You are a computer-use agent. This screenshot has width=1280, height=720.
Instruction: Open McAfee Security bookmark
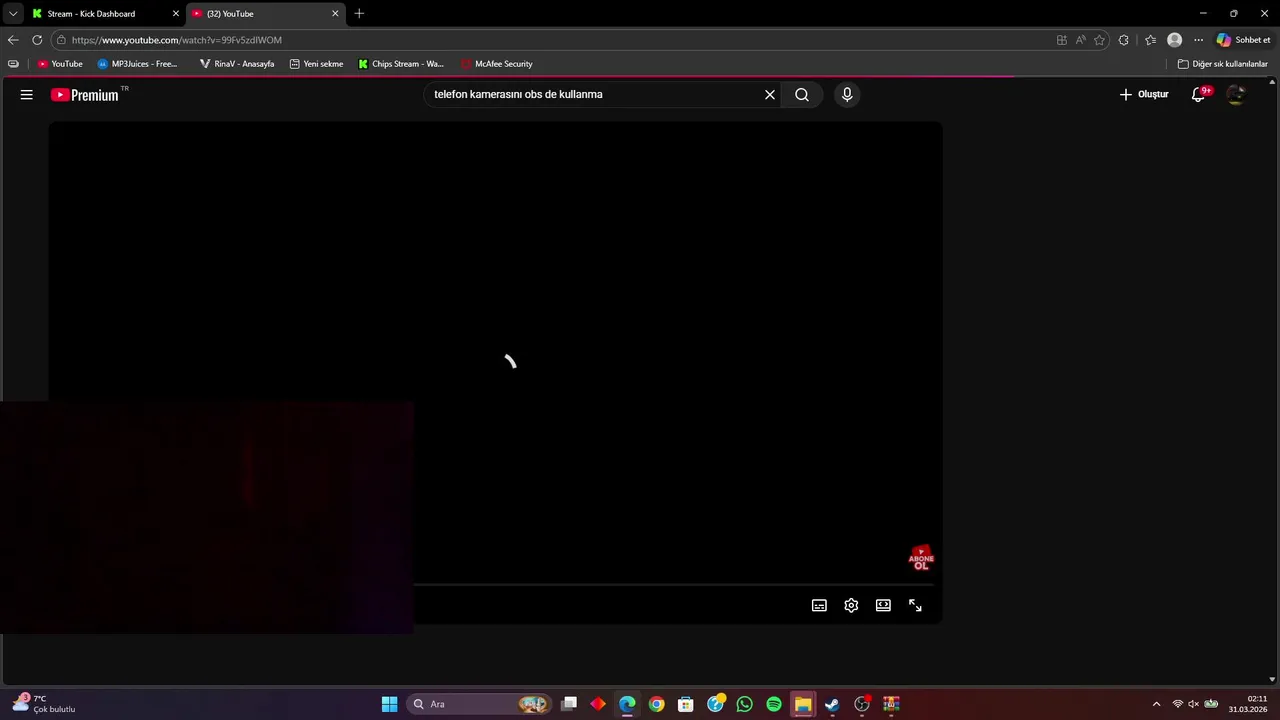pyautogui.click(x=496, y=64)
